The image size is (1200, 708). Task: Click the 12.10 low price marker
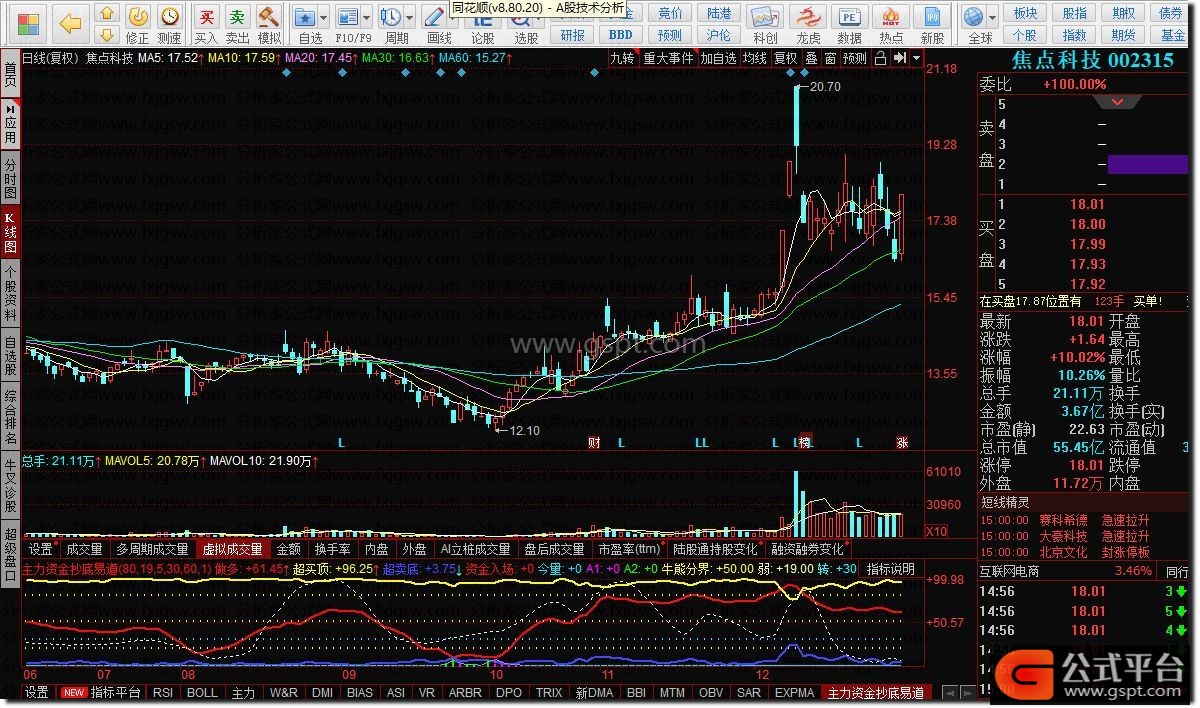click(524, 431)
